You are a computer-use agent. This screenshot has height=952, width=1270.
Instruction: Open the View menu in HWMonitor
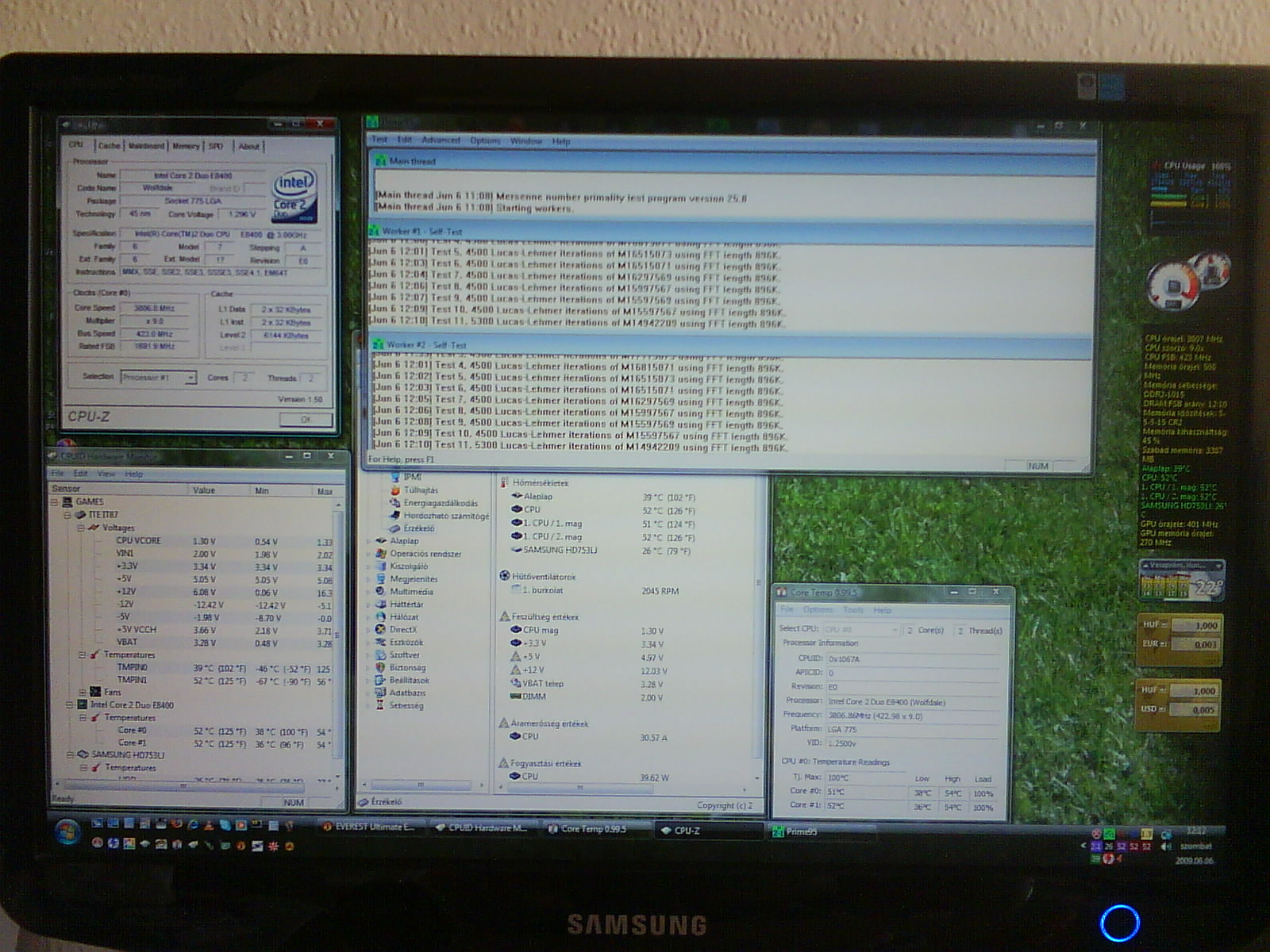click(106, 474)
